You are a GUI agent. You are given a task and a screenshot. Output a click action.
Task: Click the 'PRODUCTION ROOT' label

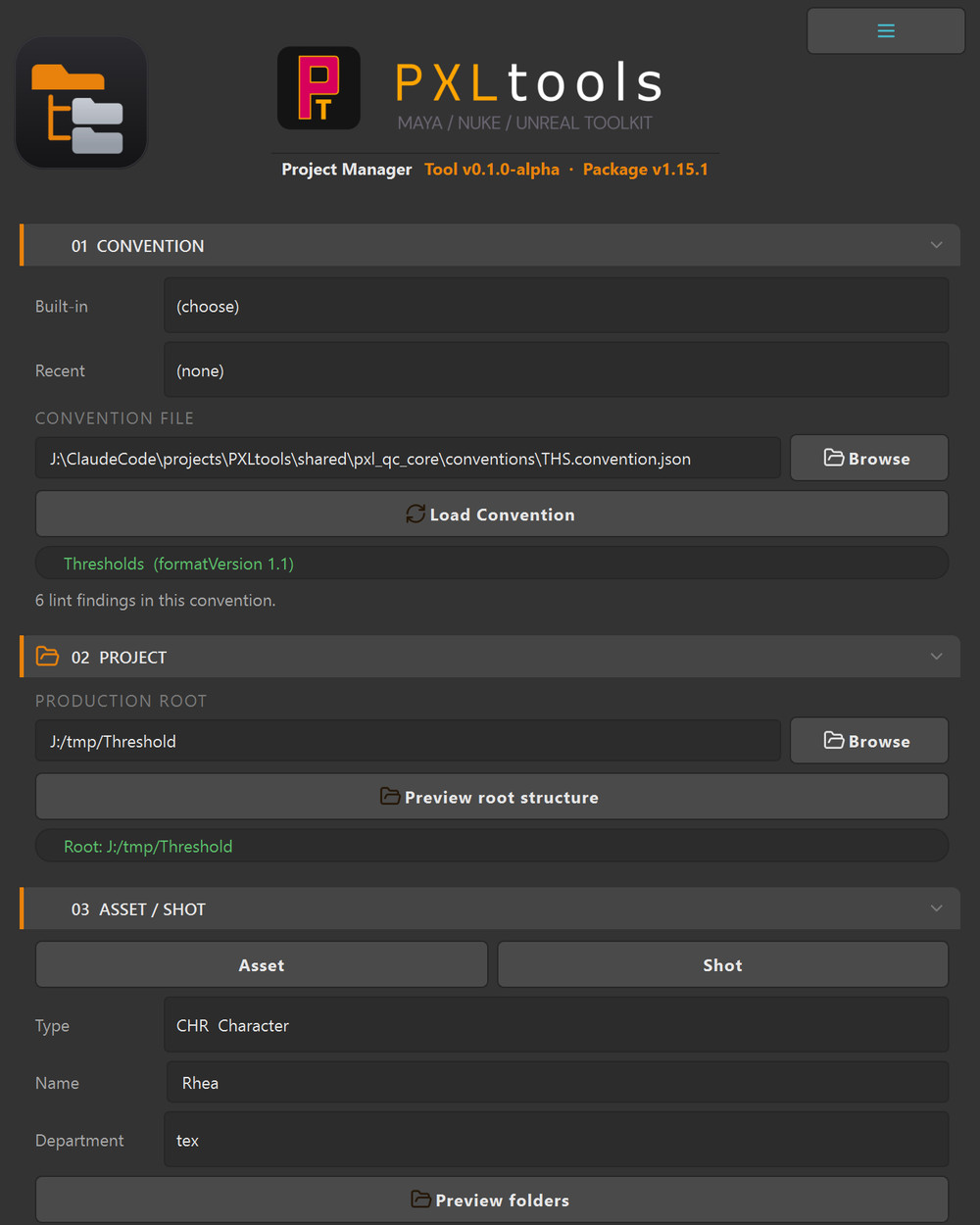click(x=121, y=701)
